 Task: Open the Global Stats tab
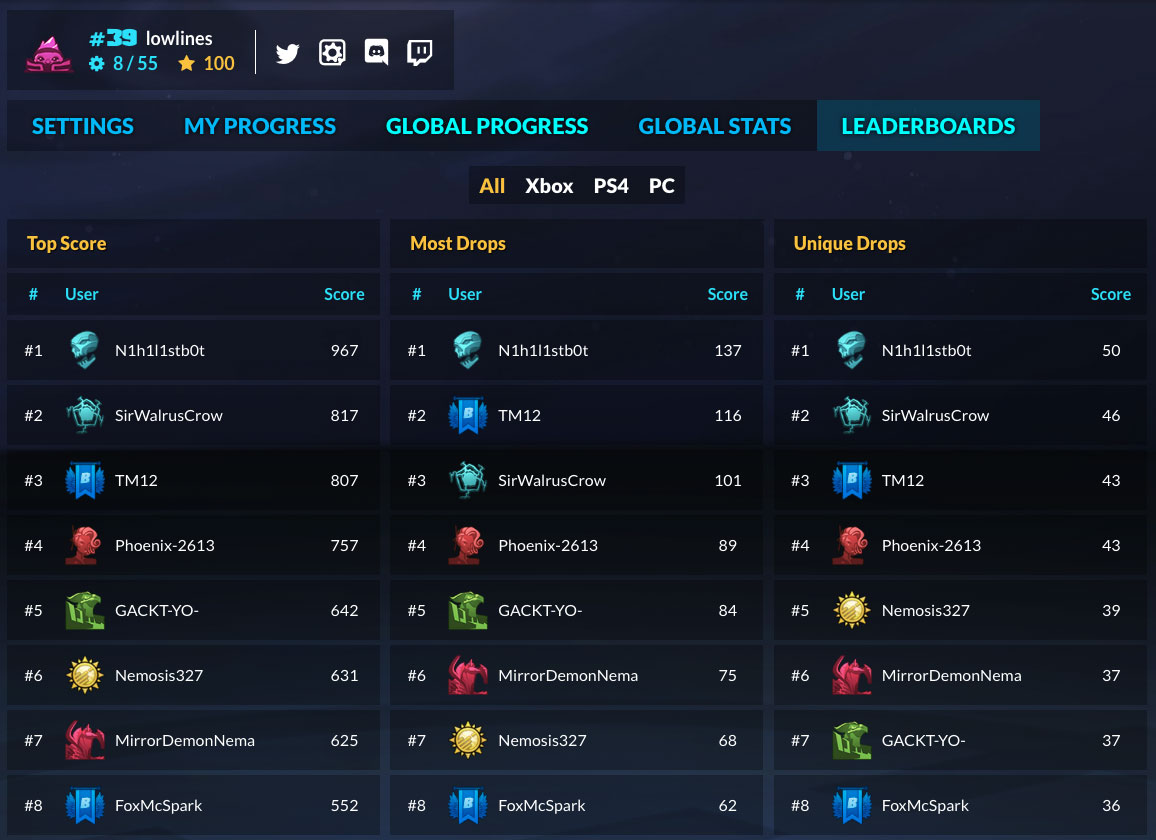tap(714, 126)
